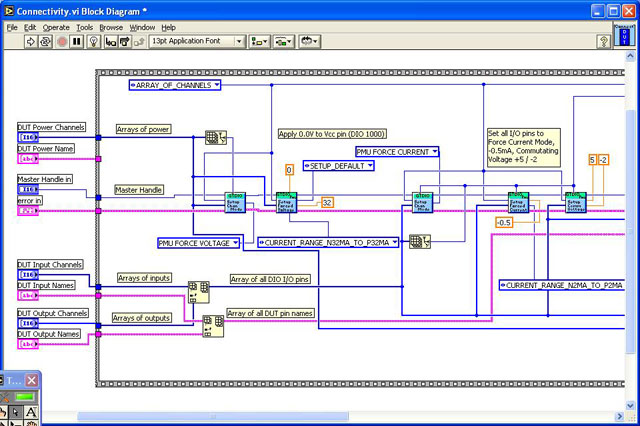Select Array of all DUT pin names label
This screenshot has height=426, width=640.
point(270,313)
